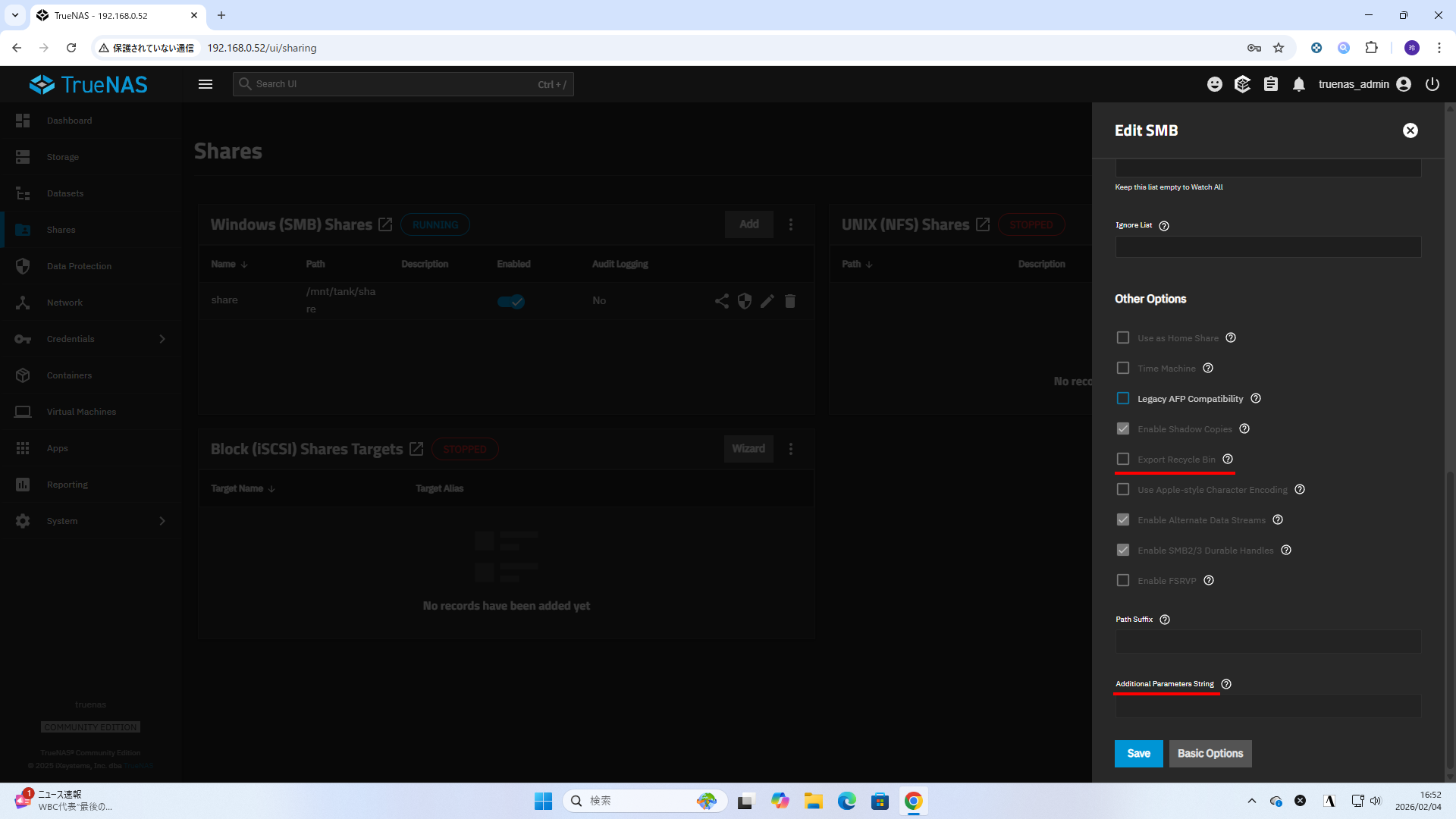The width and height of the screenshot is (1456, 819).
Task: Toggle Enable FSRVP checkbox
Action: click(x=1123, y=580)
